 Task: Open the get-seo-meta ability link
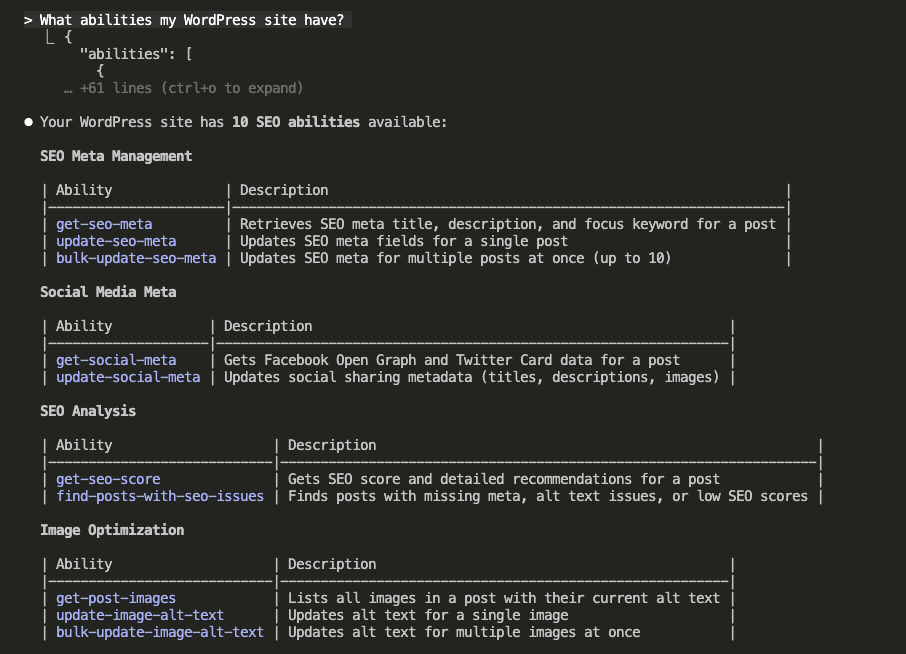tap(104, 224)
